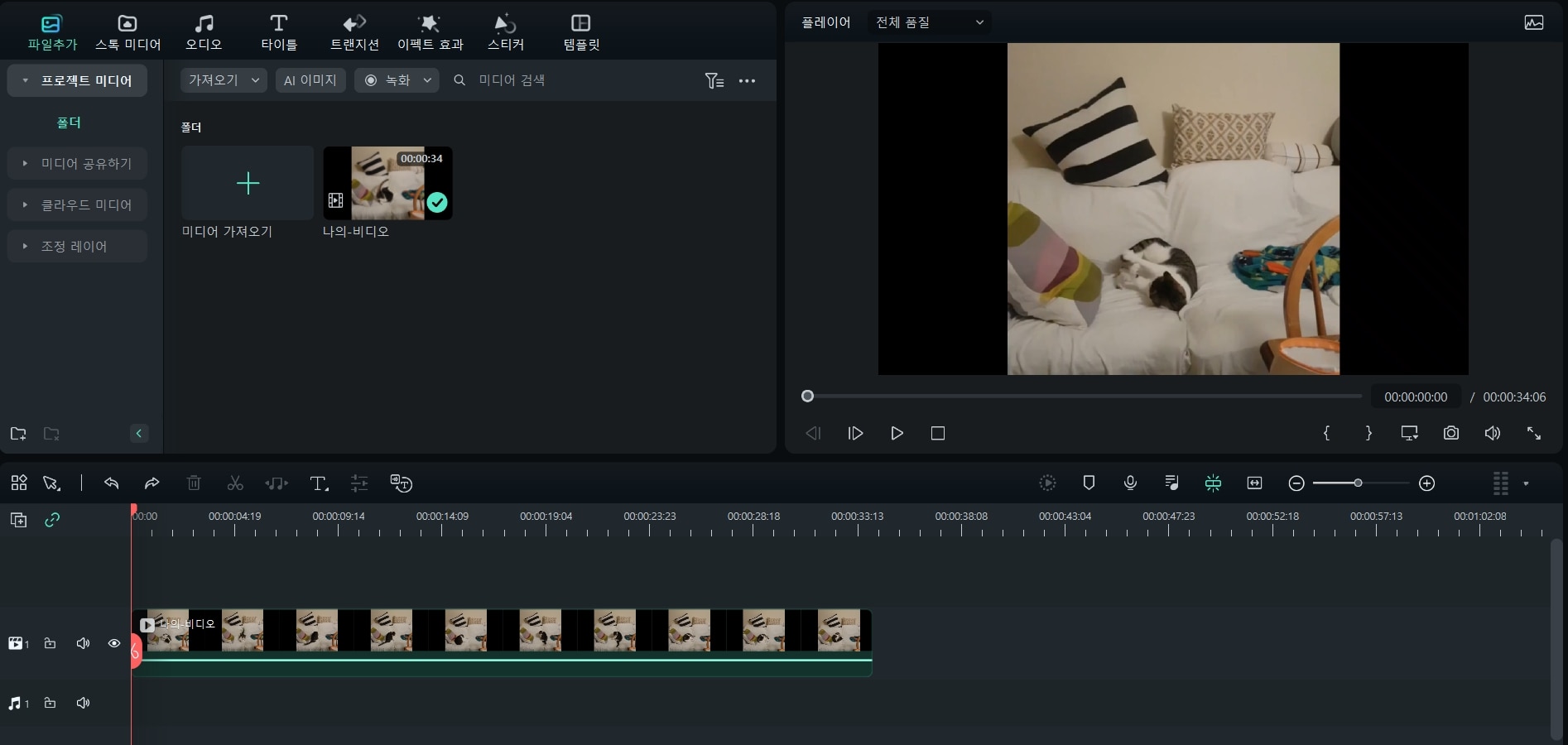Delete the selected clip with the trash icon
Viewport: 1568px width, 745px height.
click(x=194, y=483)
